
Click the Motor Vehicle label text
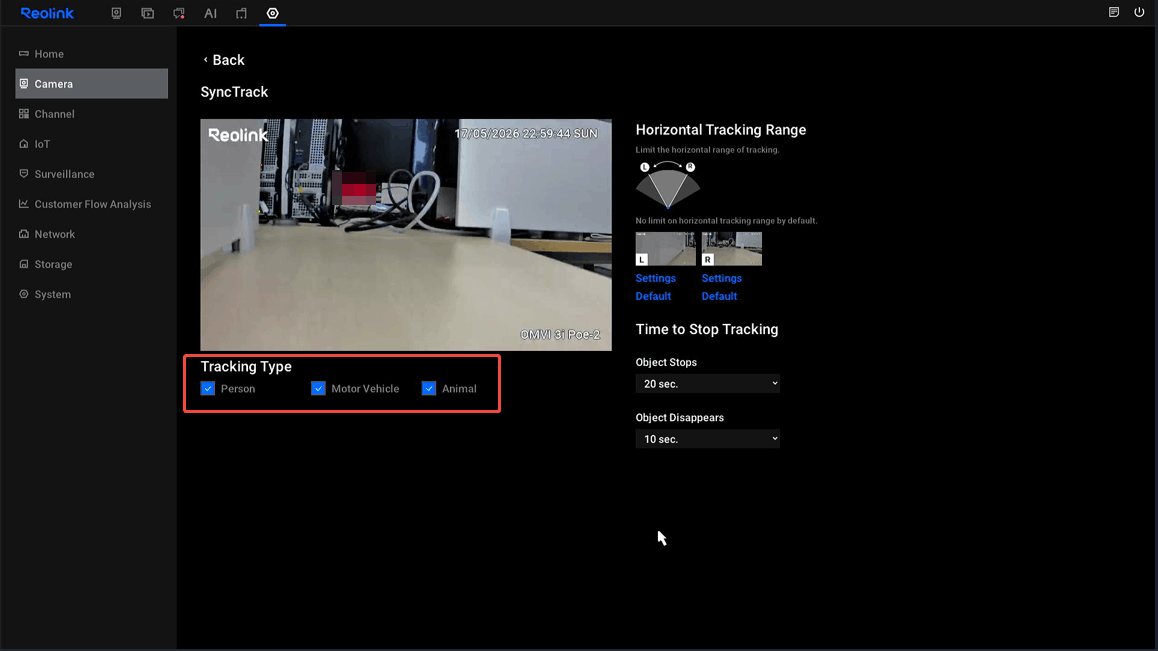[365, 389]
